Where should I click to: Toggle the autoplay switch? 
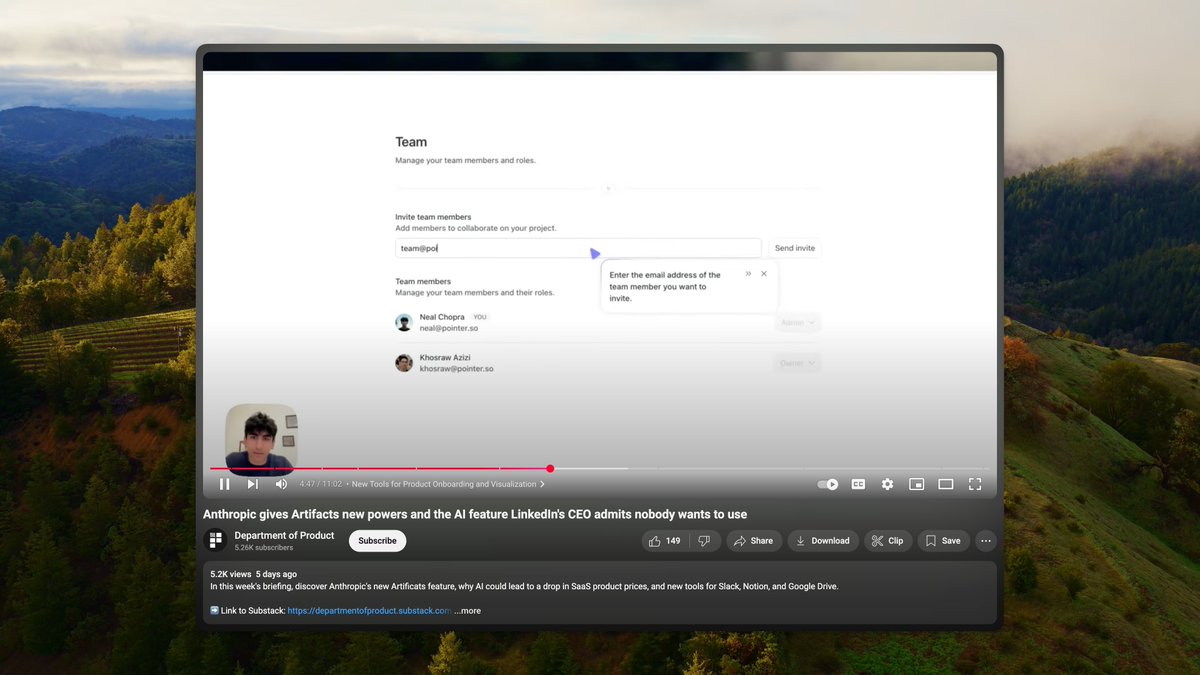click(828, 484)
